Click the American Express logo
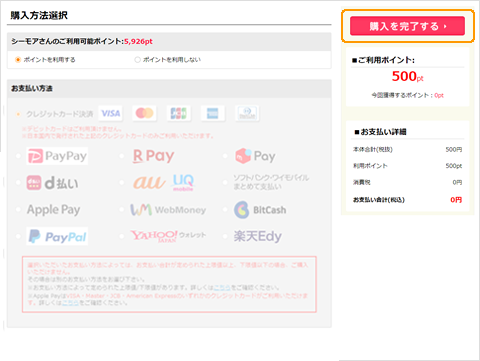 coord(213,113)
